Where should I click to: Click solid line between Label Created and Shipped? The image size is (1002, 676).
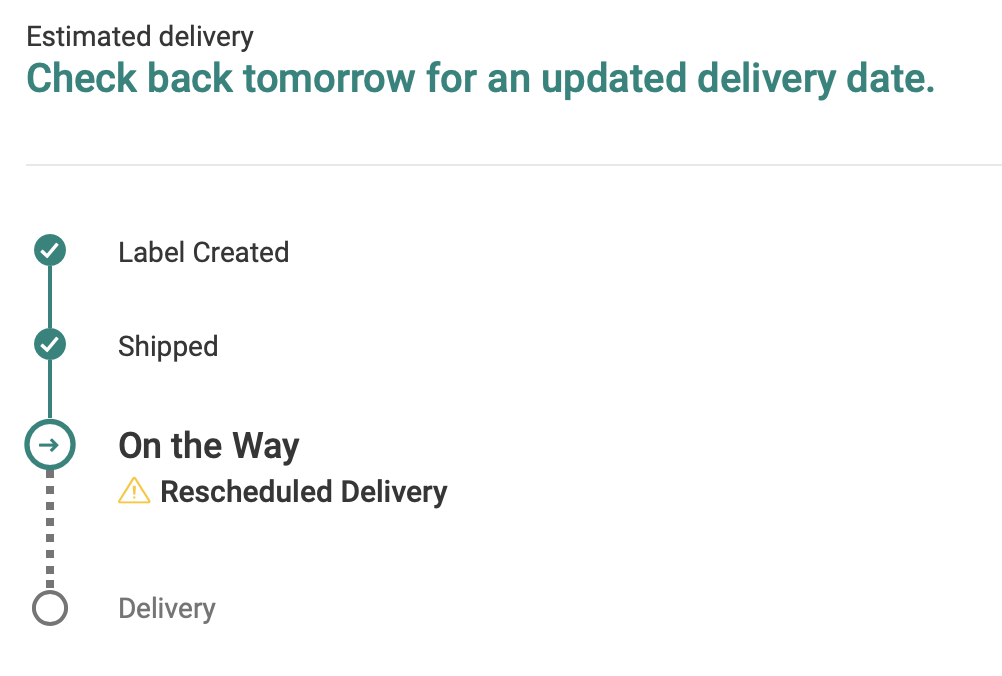[49, 298]
